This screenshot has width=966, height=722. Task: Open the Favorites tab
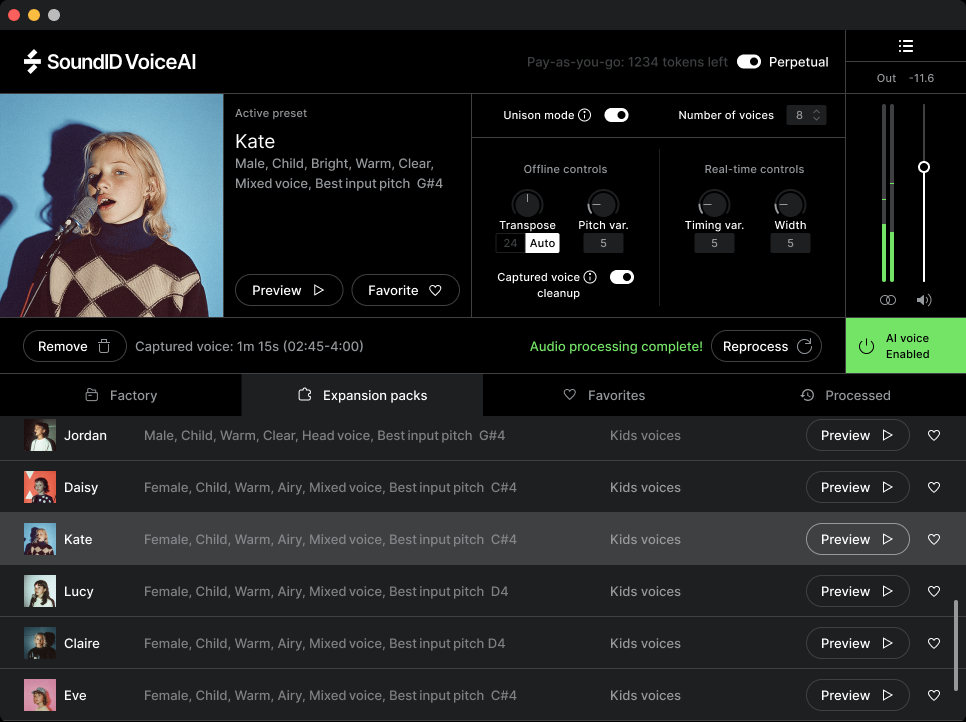(x=604, y=395)
